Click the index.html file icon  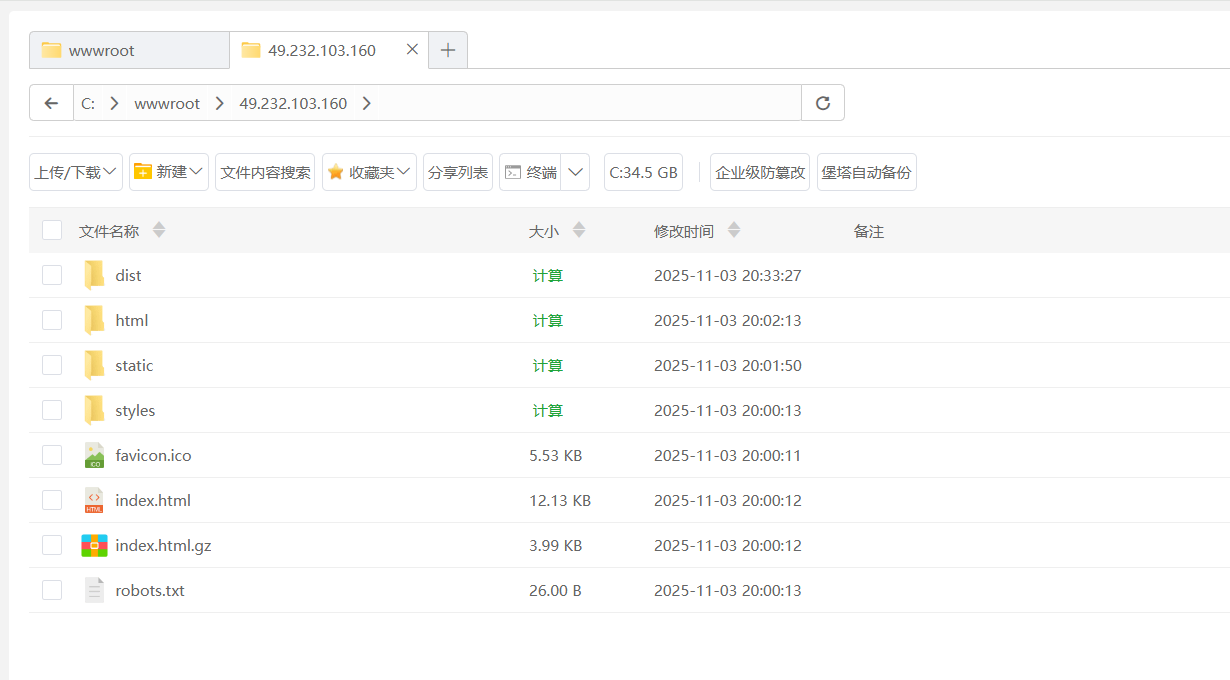(x=94, y=500)
